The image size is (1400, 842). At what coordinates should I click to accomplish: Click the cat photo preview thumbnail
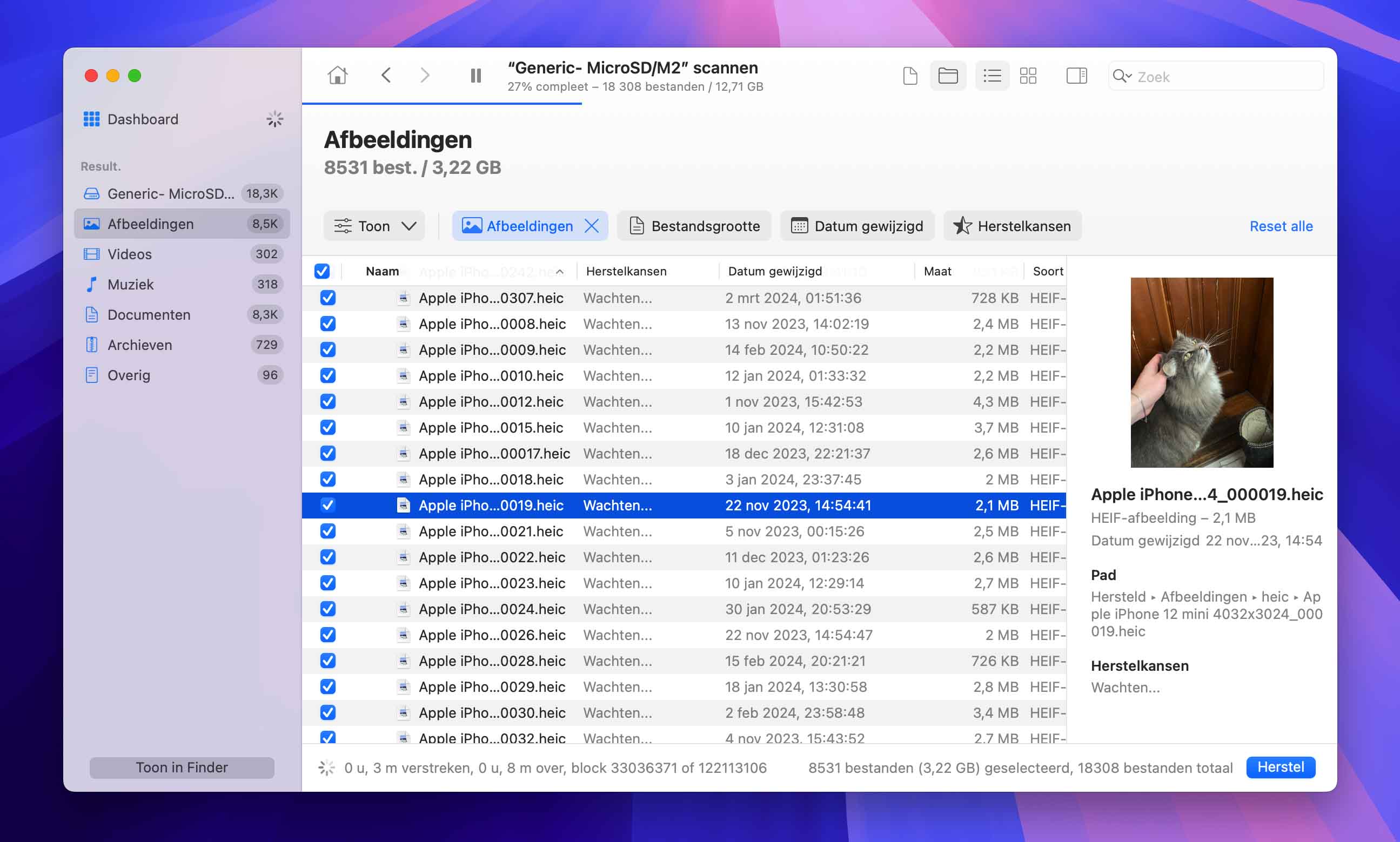[1201, 372]
